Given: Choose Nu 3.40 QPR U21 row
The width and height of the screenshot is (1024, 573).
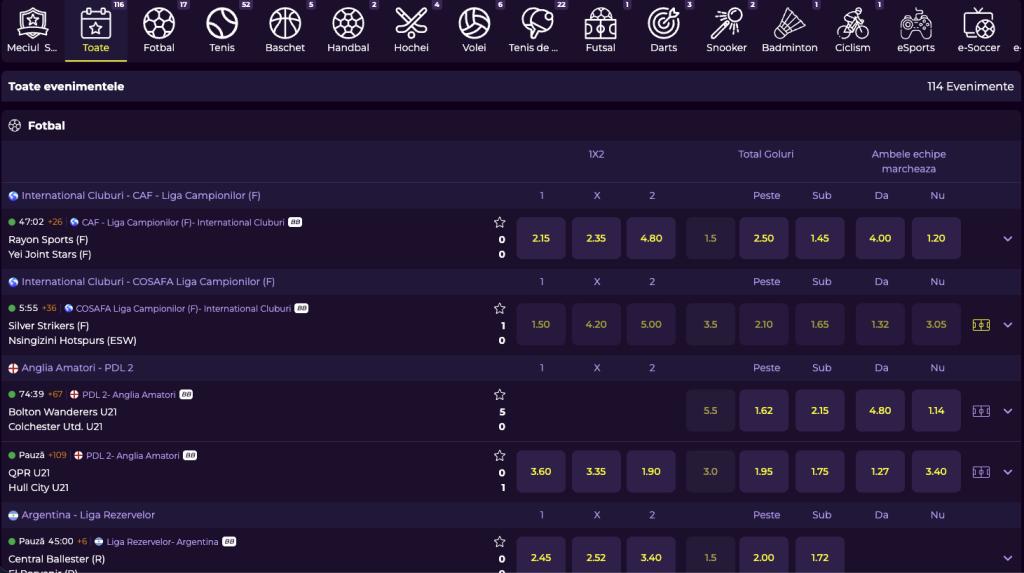Looking at the screenshot, I should tap(936, 472).
